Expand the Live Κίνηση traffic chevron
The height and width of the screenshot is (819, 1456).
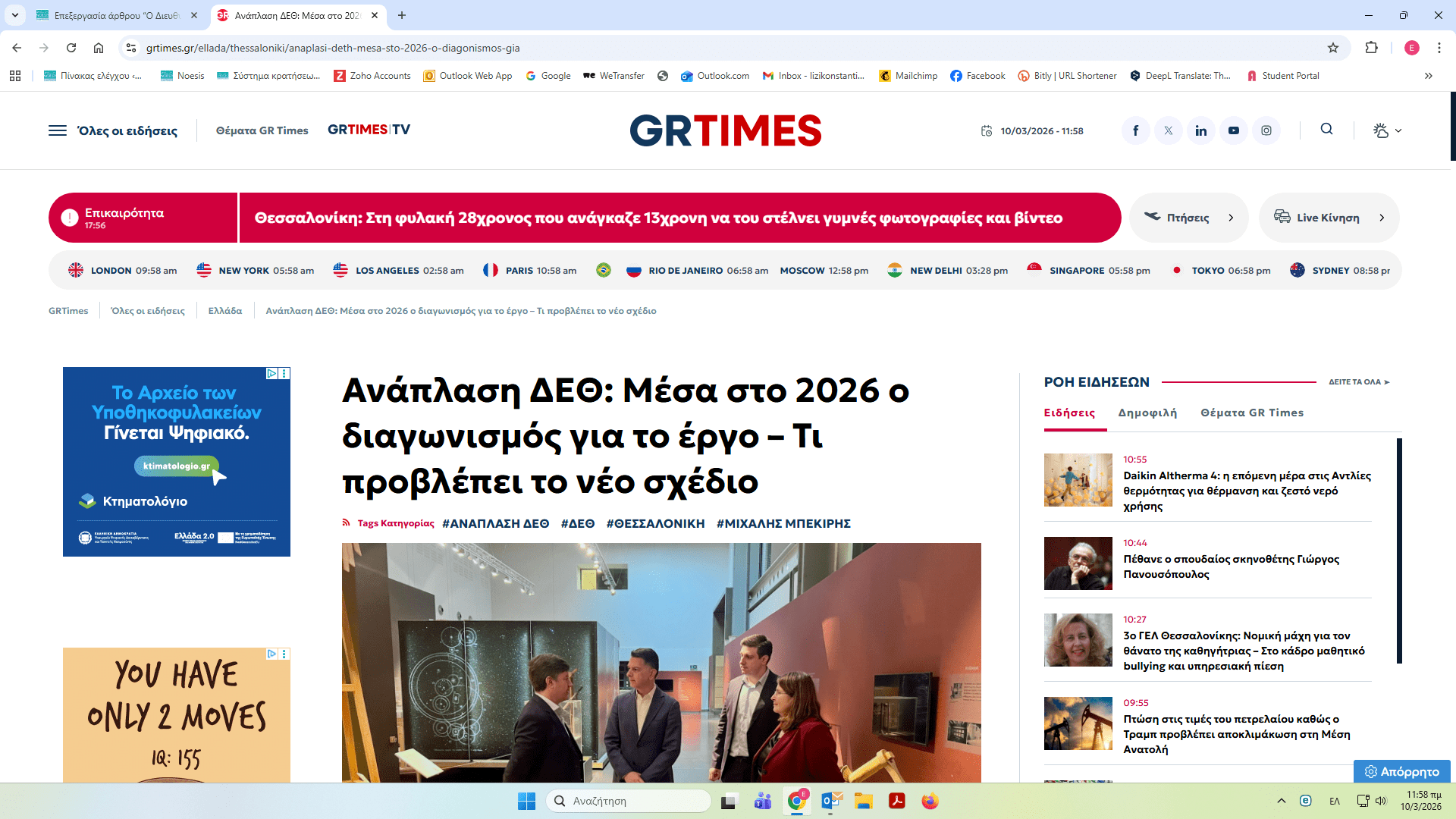point(1382,218)
